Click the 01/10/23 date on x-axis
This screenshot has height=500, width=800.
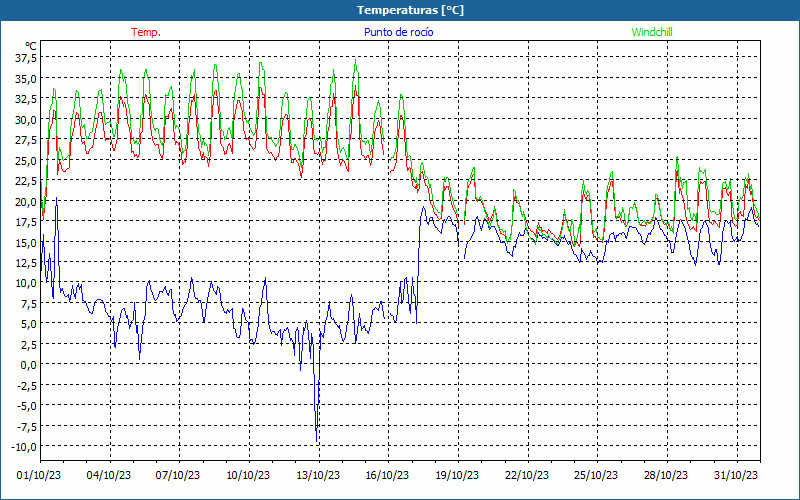click(40, 475)
